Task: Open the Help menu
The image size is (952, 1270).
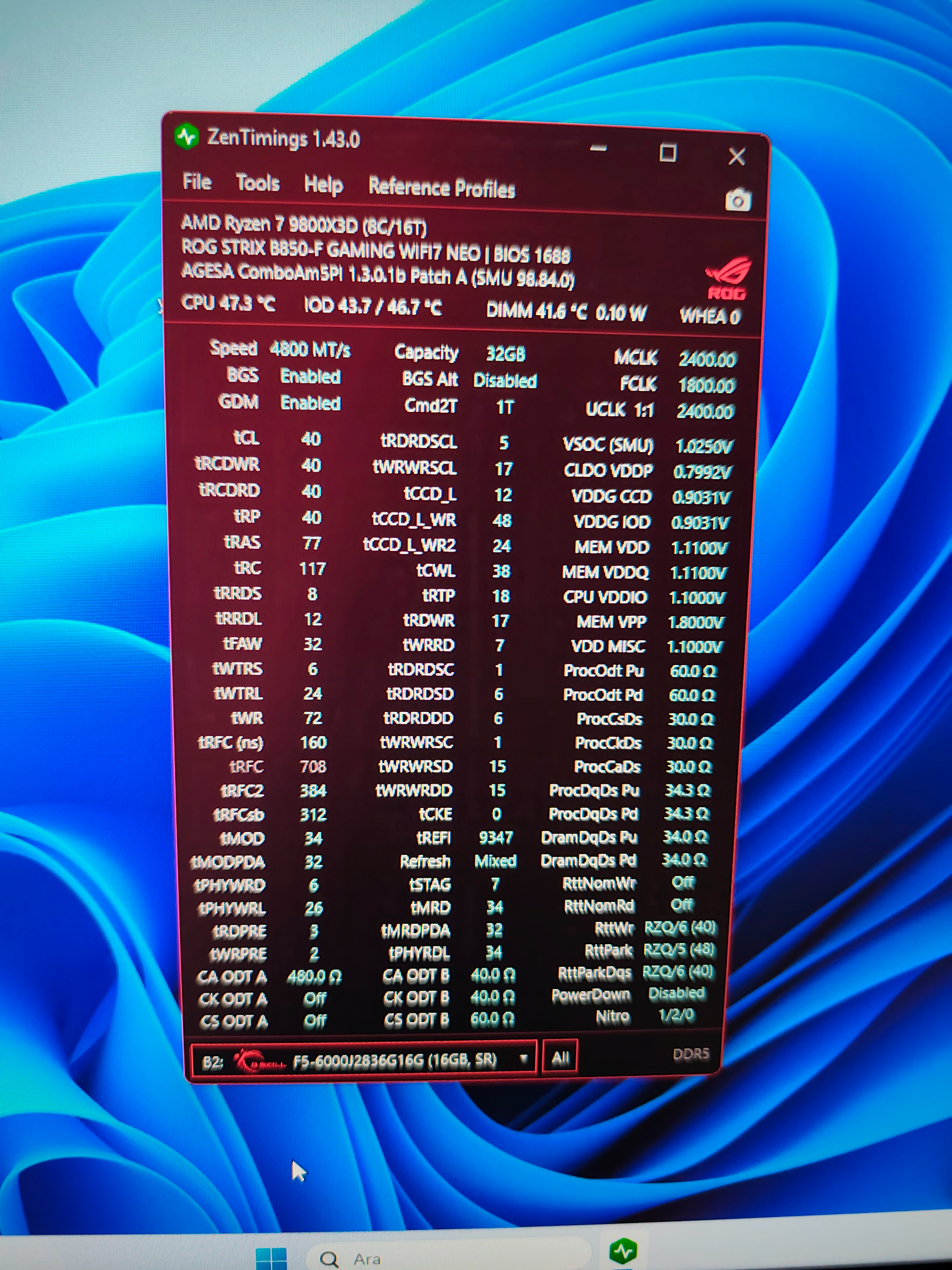Action: pos(323,185)
